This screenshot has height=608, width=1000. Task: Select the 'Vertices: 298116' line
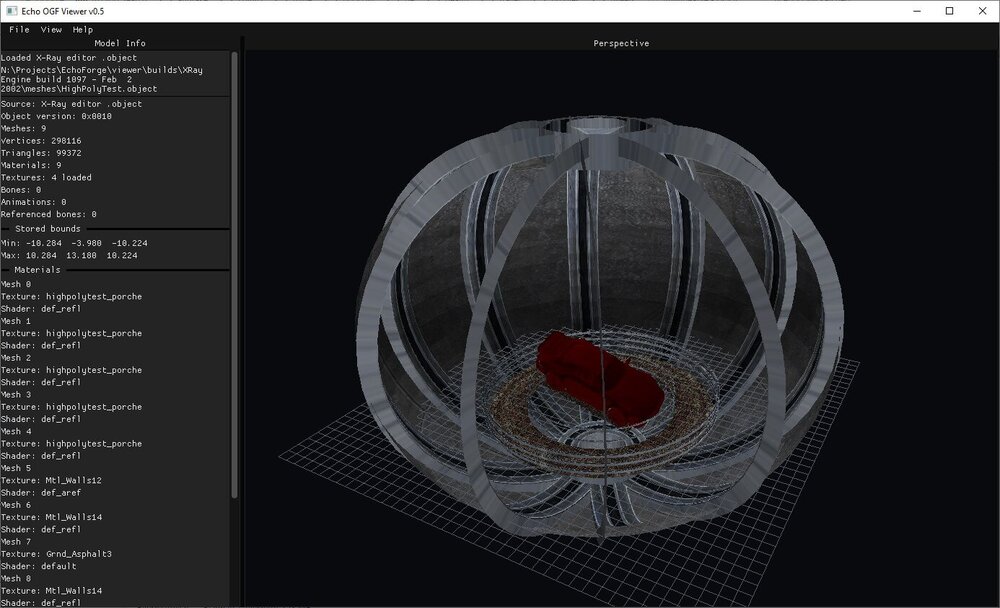point(41,140)
